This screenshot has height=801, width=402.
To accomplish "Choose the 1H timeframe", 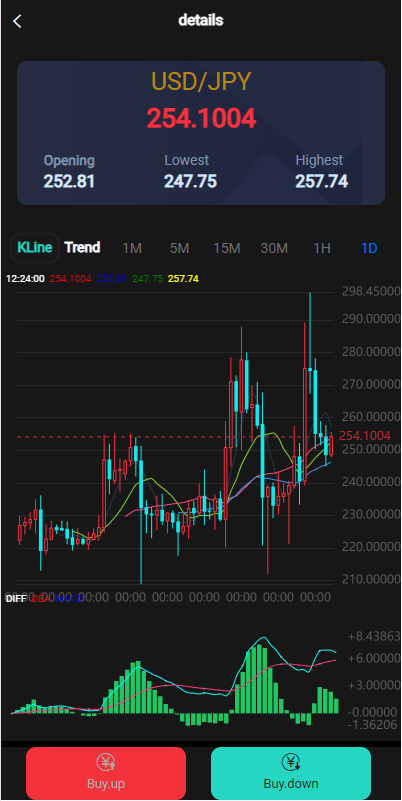I will 322,249.
